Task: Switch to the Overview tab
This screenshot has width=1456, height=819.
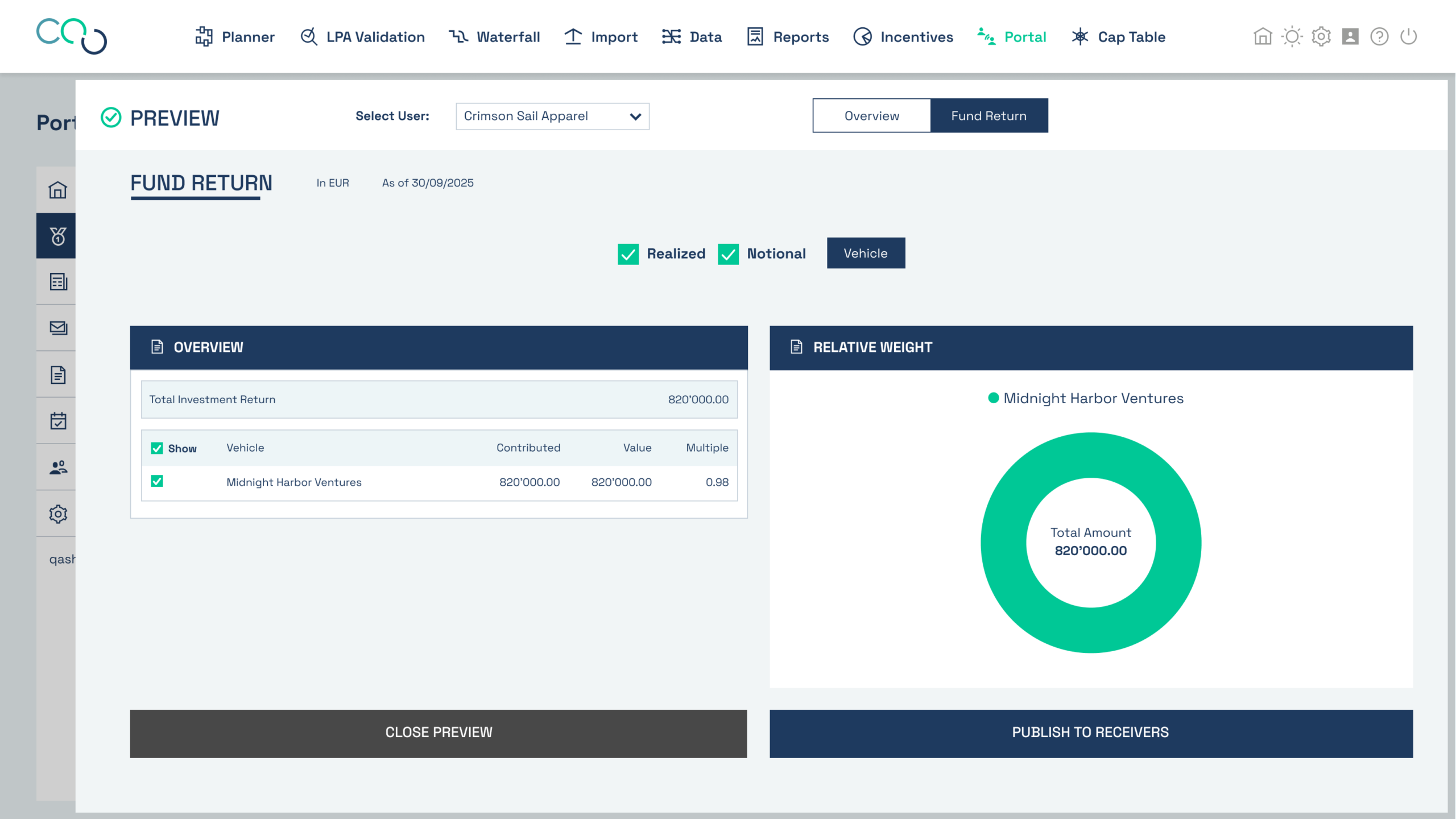Action: point(871,115)
